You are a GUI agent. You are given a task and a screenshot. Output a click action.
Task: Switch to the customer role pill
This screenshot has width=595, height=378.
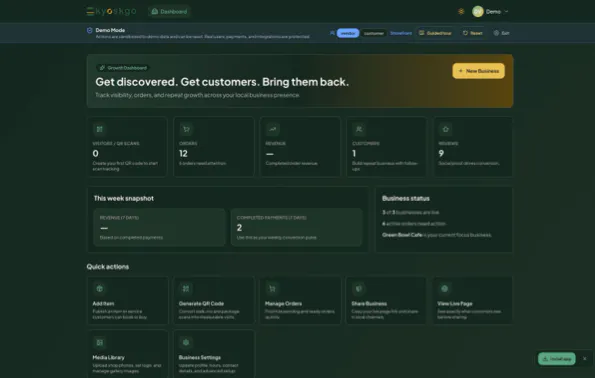(373, 33)
